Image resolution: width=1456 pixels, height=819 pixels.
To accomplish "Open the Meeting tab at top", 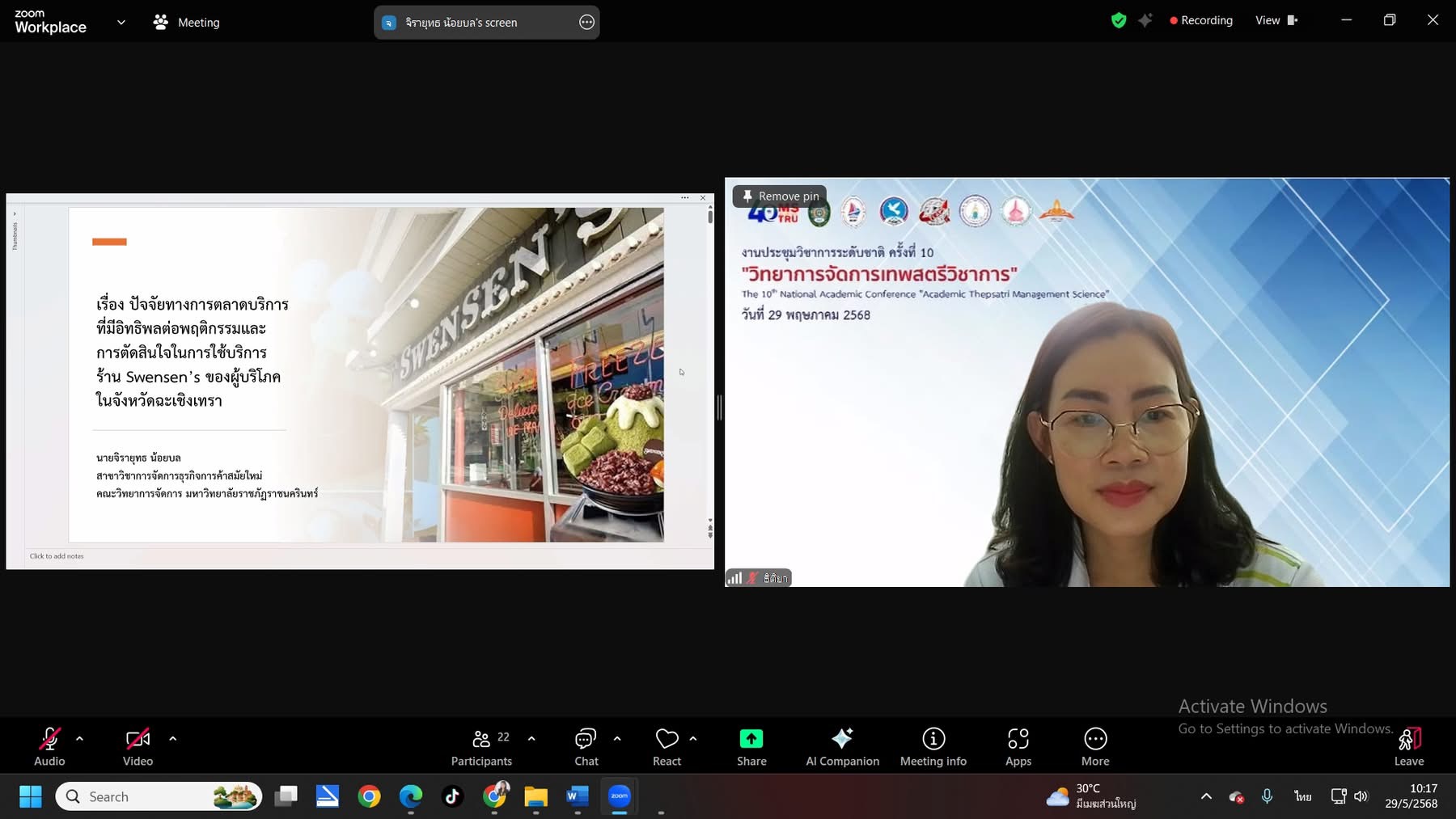I will (187, 23).
